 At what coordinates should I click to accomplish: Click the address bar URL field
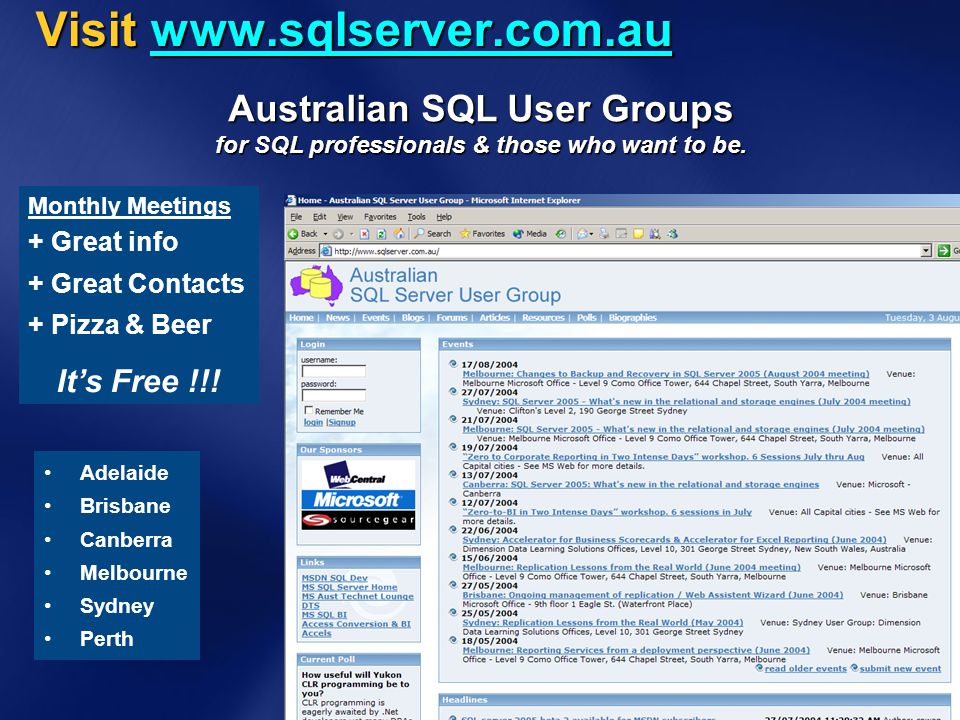(626, 251)
